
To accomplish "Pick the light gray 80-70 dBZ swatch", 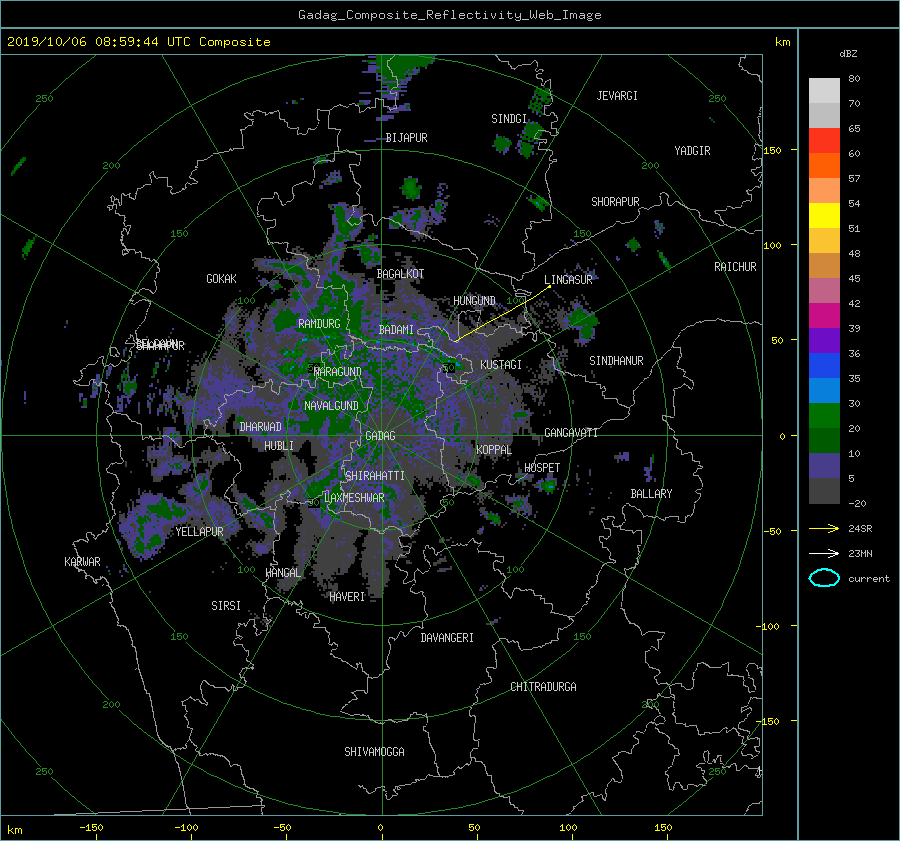I will pos(824,91).
